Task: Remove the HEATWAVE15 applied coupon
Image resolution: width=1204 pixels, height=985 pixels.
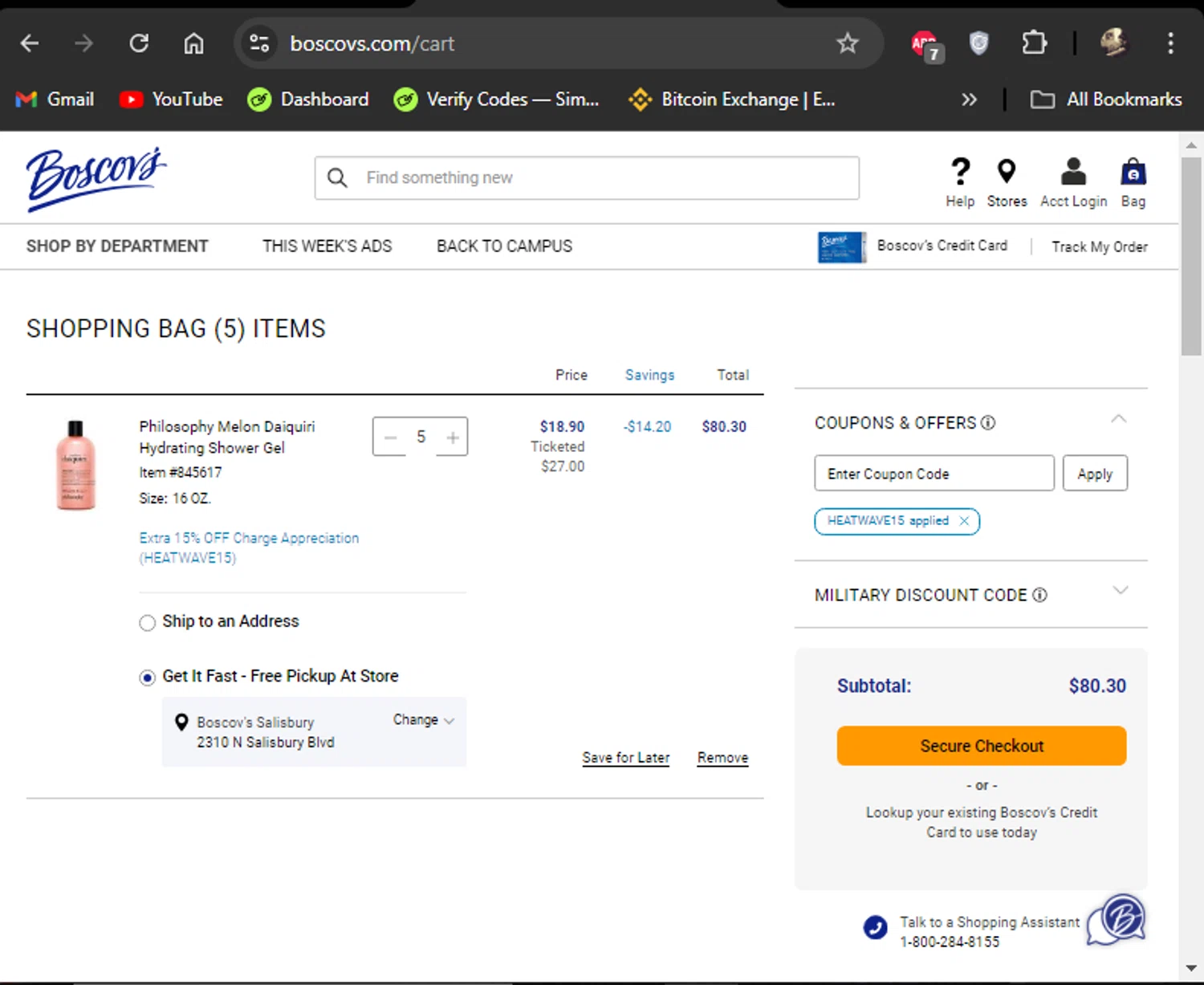Action: 965,521
